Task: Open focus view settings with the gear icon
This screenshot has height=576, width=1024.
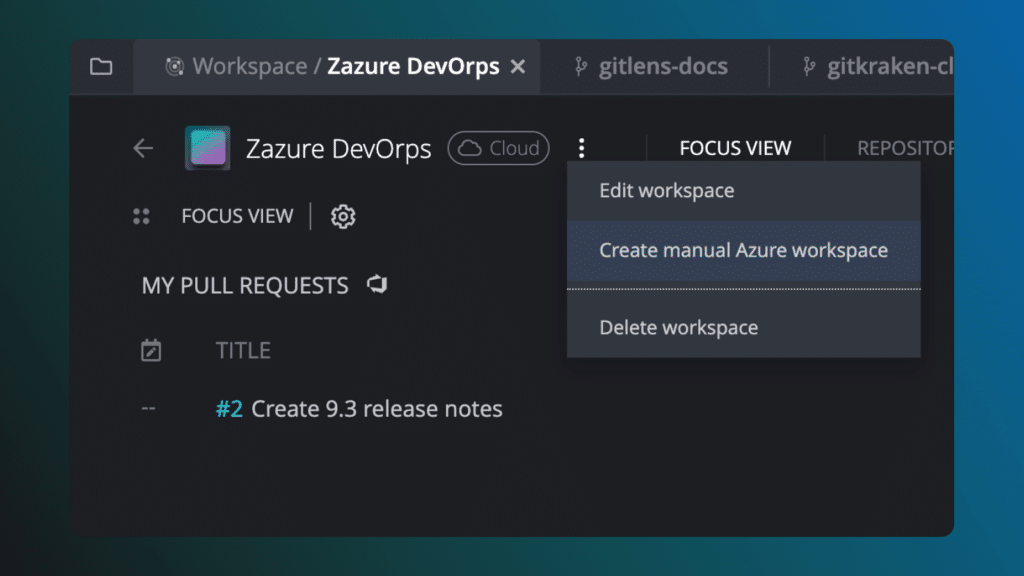Action: (x=343, y=216)
